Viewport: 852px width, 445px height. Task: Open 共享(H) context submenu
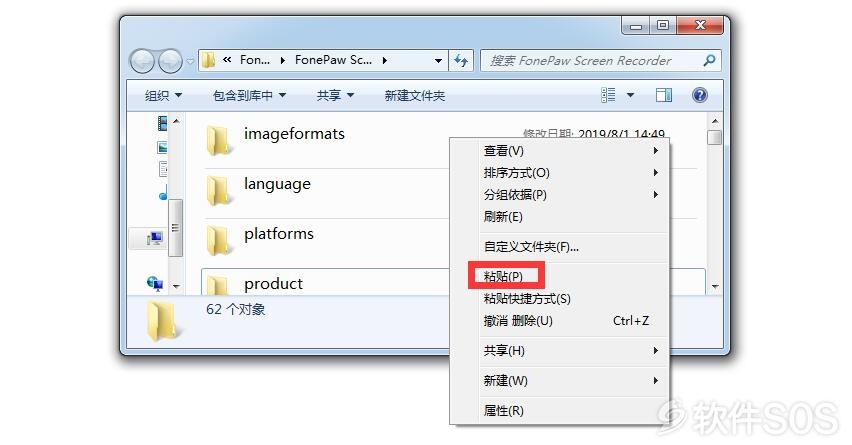(x=560, y=350)
